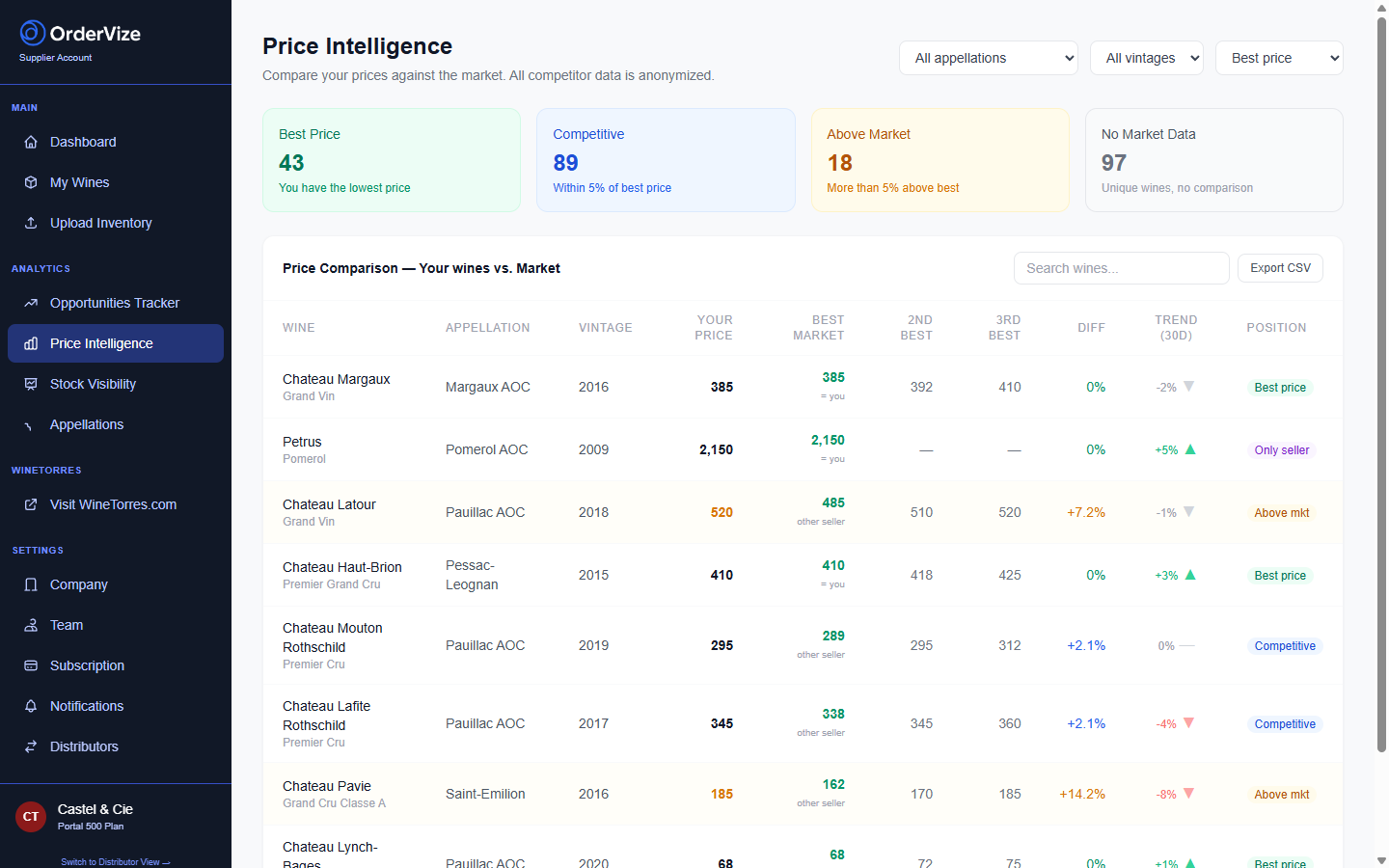This screenshot has width=1389, height=868.
Task: Open Subscription settings
Action: click(116, 665)
